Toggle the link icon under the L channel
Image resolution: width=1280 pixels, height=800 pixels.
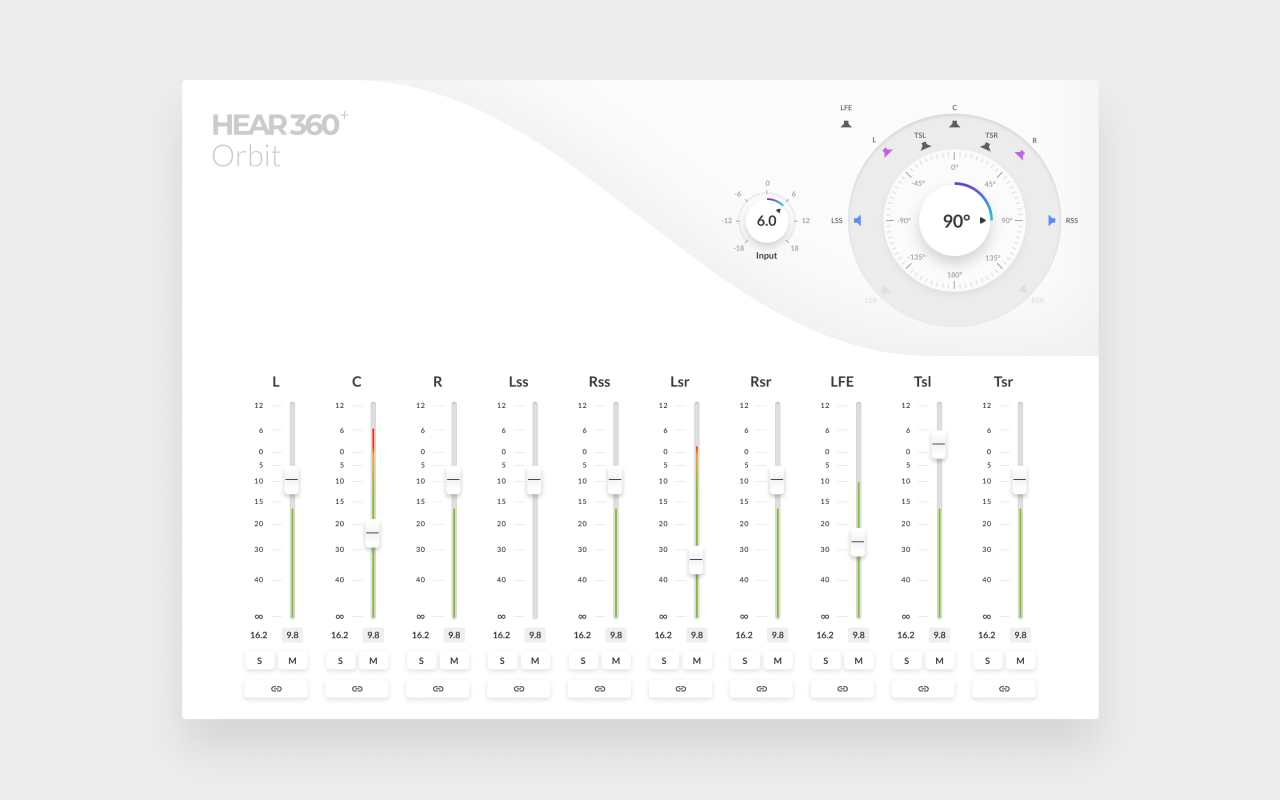(276, 688)
